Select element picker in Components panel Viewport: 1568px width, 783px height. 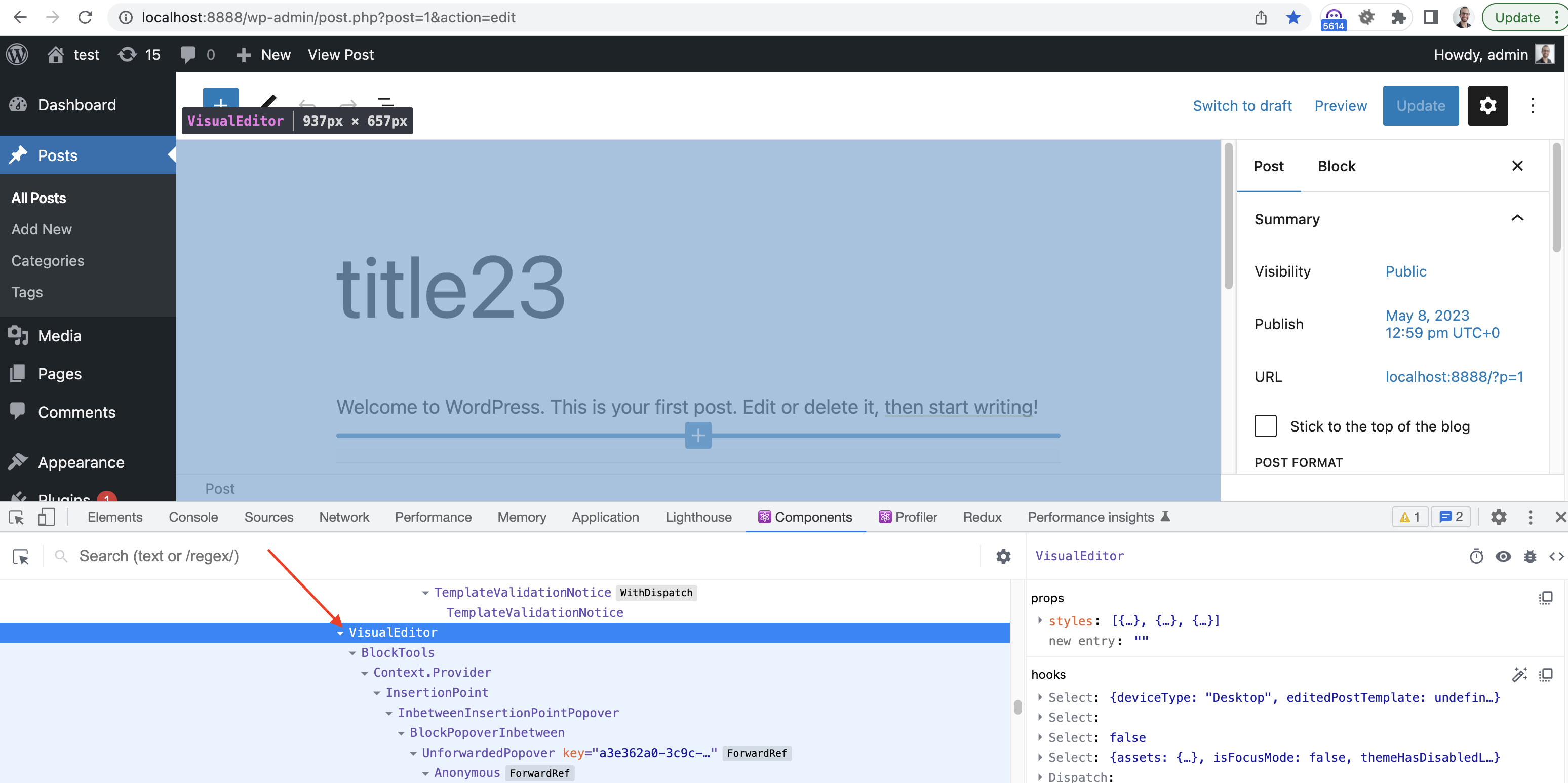coord(21,556)
